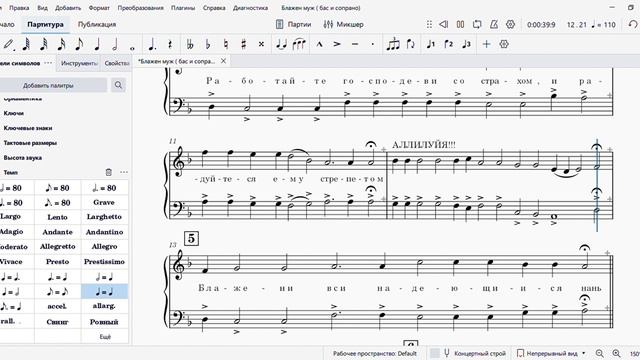
Task: Click Ещё to show more tempo items
Action: pos(105,337)
